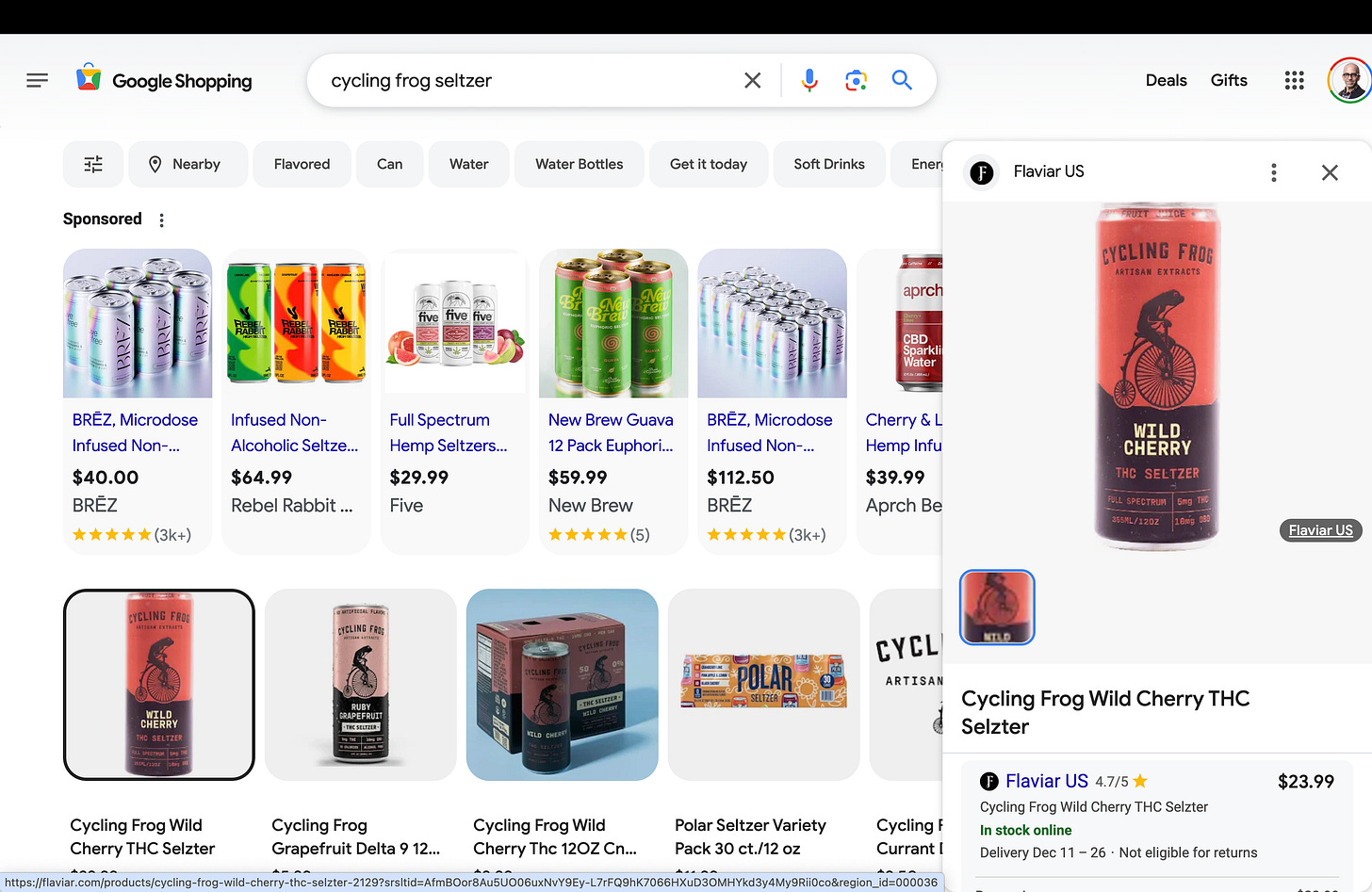This screenshot has height=892, width=1372.
Task: Click the 4.7/5 seller rating
Action: [1120, 782]
